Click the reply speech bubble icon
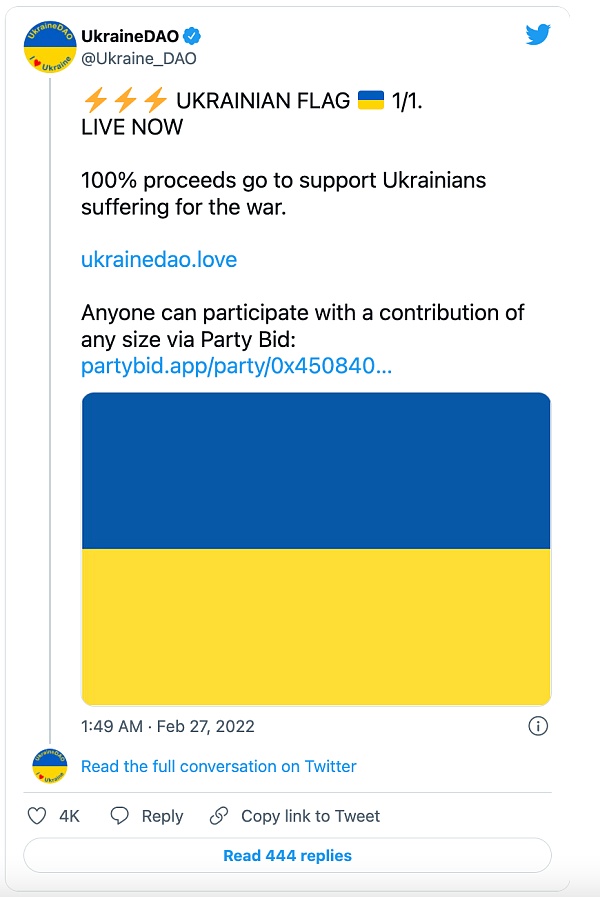 pyautogui.click(x=120, y=816)
